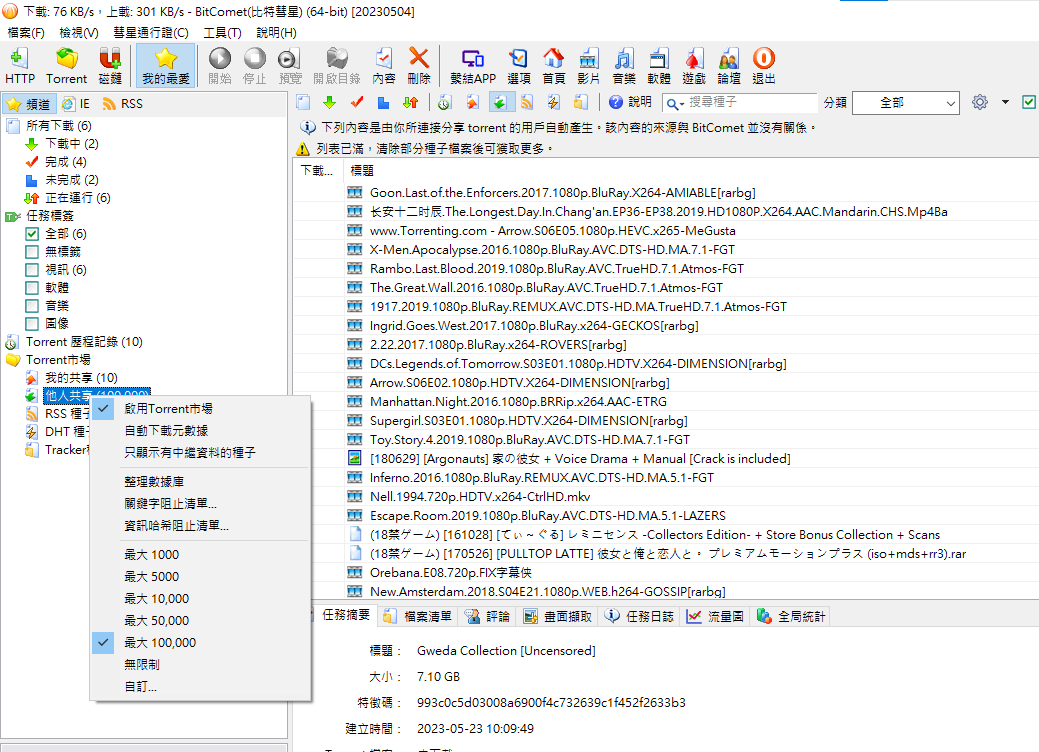Open 資訊哈希阻止清單... from context menu
The image size is (1039, 752).
coord(200,525)
